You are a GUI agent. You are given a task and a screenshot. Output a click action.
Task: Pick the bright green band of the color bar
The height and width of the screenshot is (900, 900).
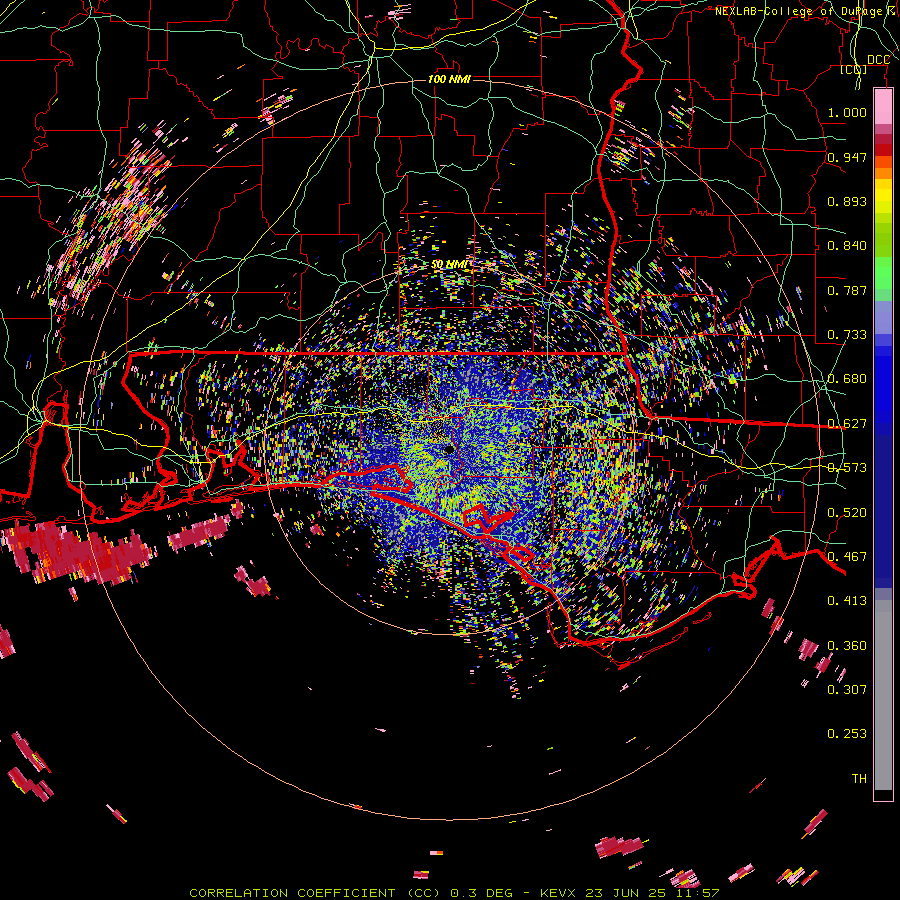click(883, 273)
